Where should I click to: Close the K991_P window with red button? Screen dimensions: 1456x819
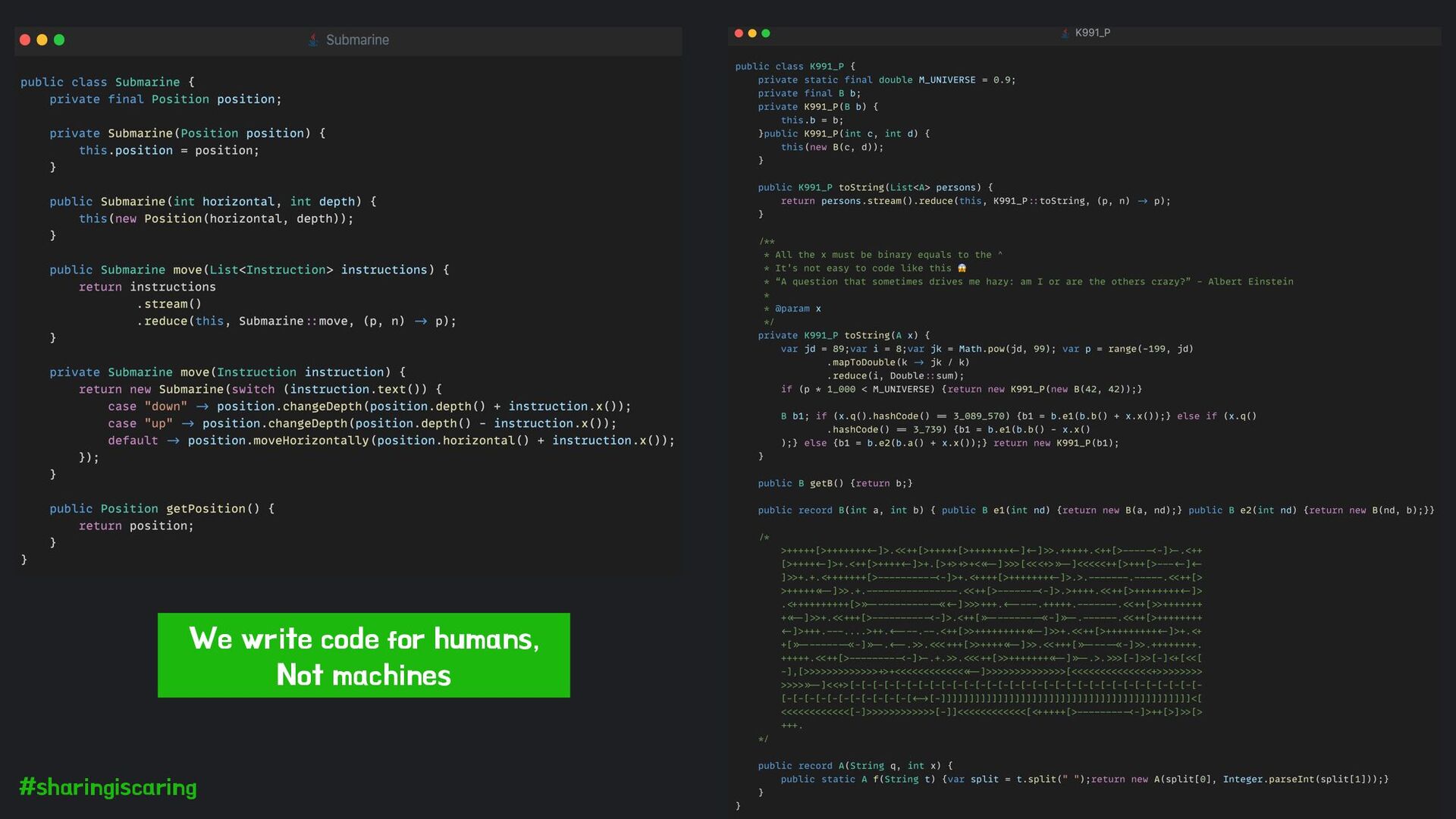coord(739,33)
